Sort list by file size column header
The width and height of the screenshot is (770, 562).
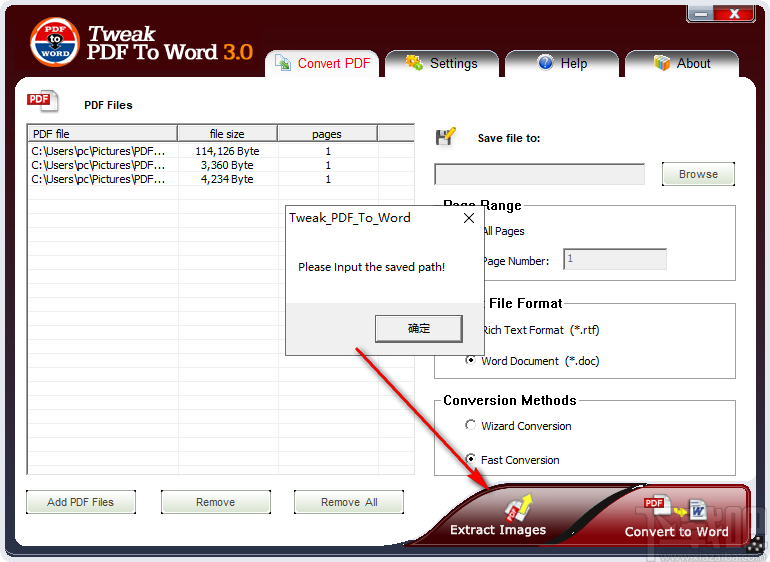click(227, 134)
